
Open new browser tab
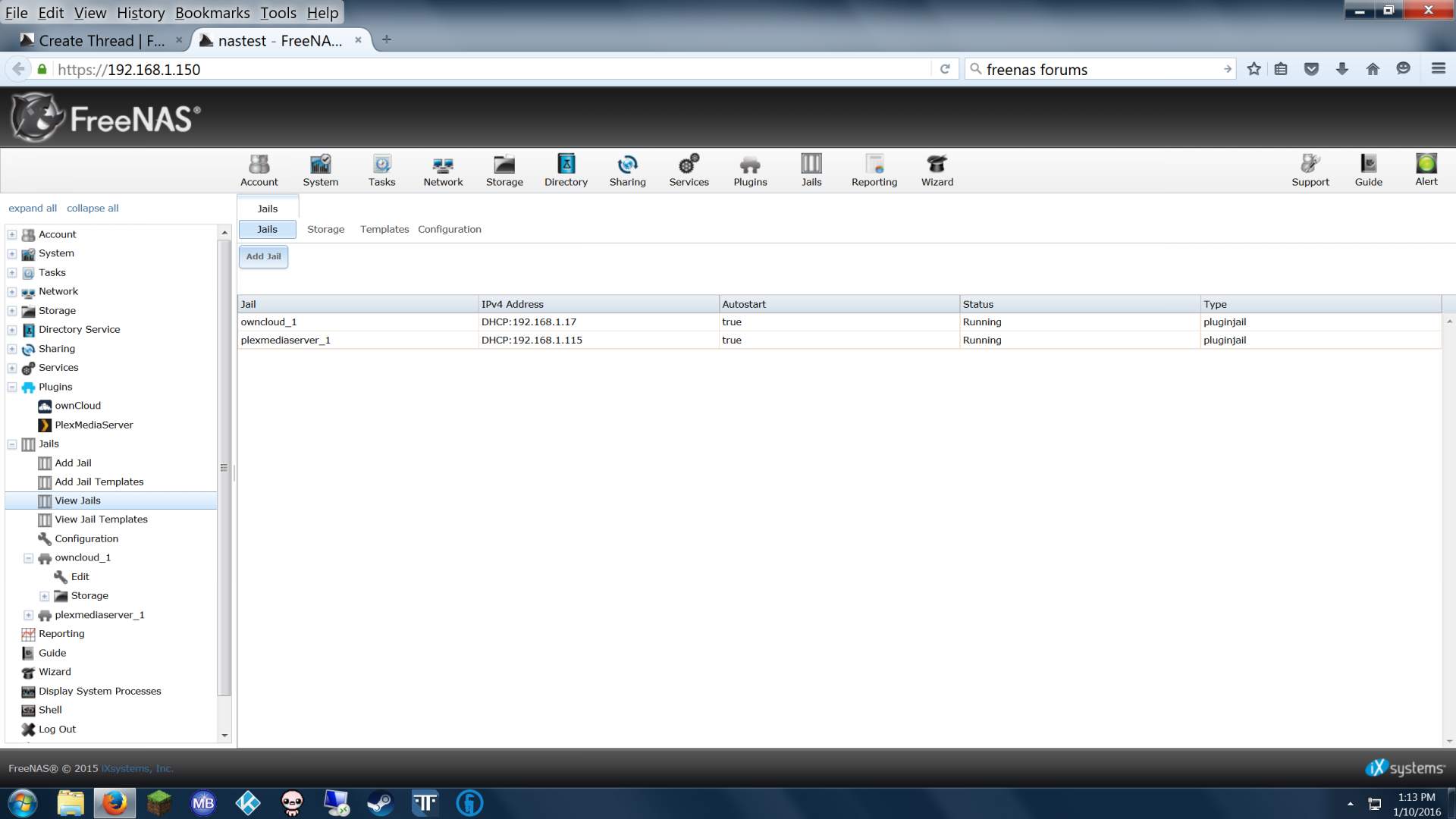(x=387, y=39)
